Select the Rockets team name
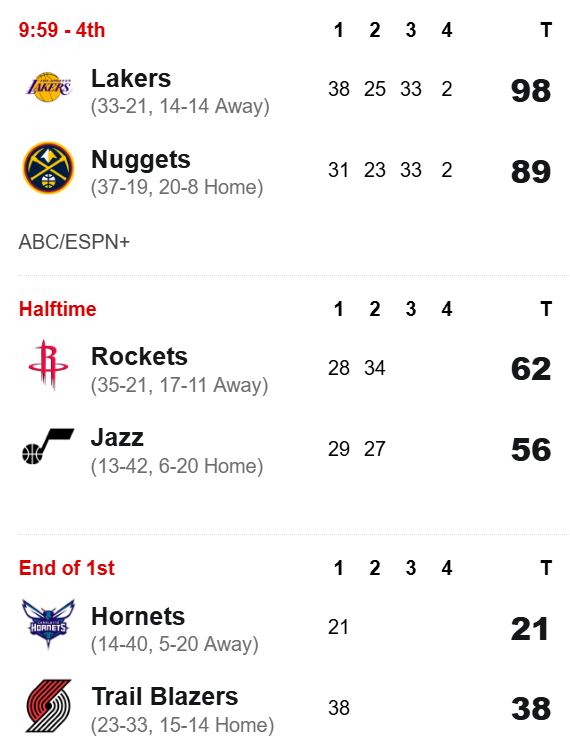The height and width of the screenshot is (749, 570). 139,357
